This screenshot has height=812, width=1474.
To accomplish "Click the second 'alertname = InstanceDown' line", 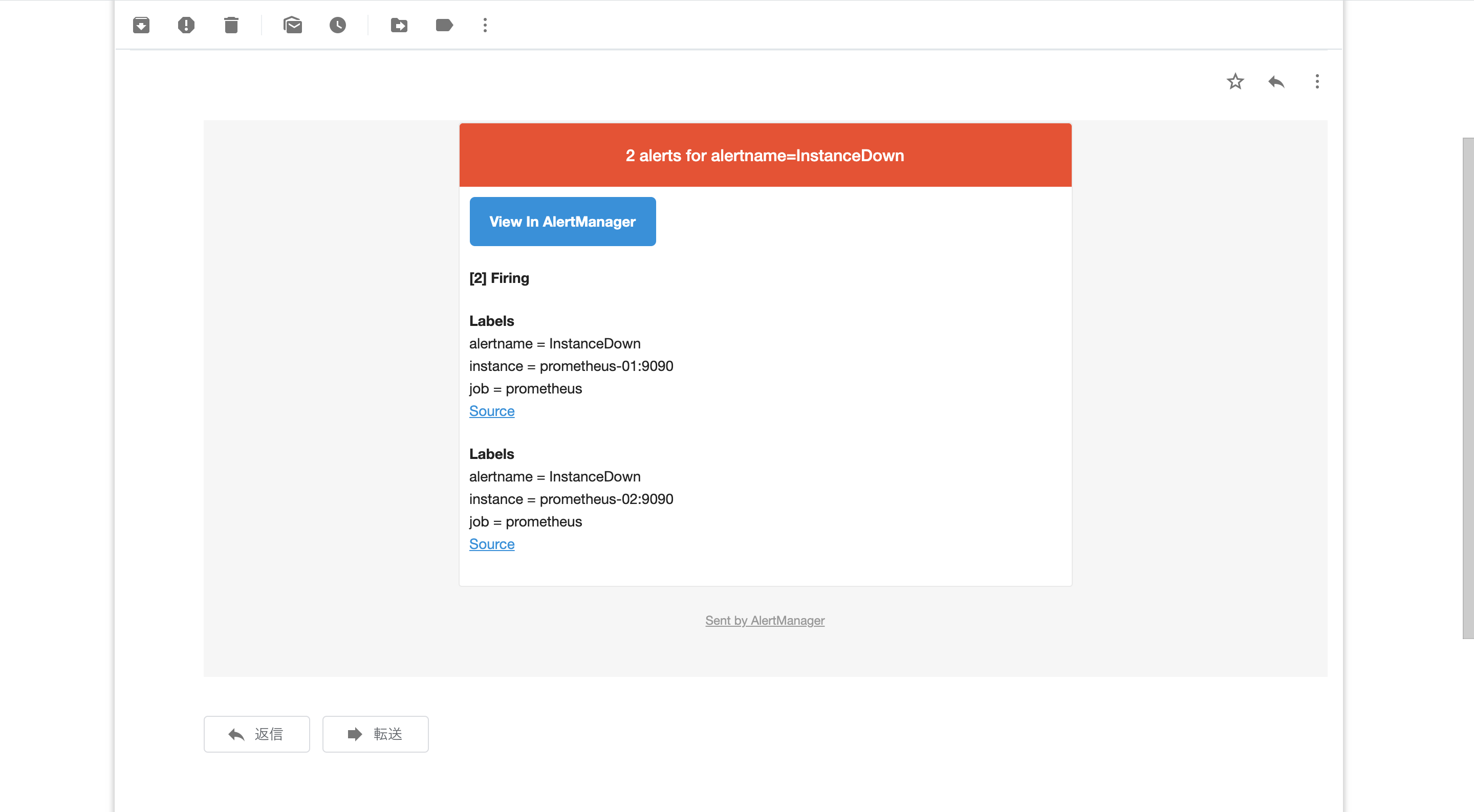I will [x=554, y=477].
